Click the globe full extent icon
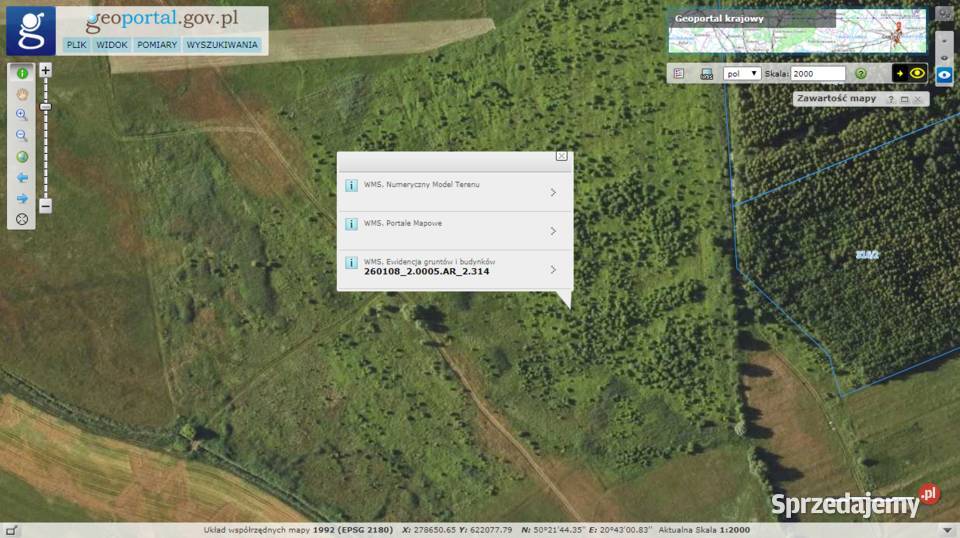 click(21, 157)
